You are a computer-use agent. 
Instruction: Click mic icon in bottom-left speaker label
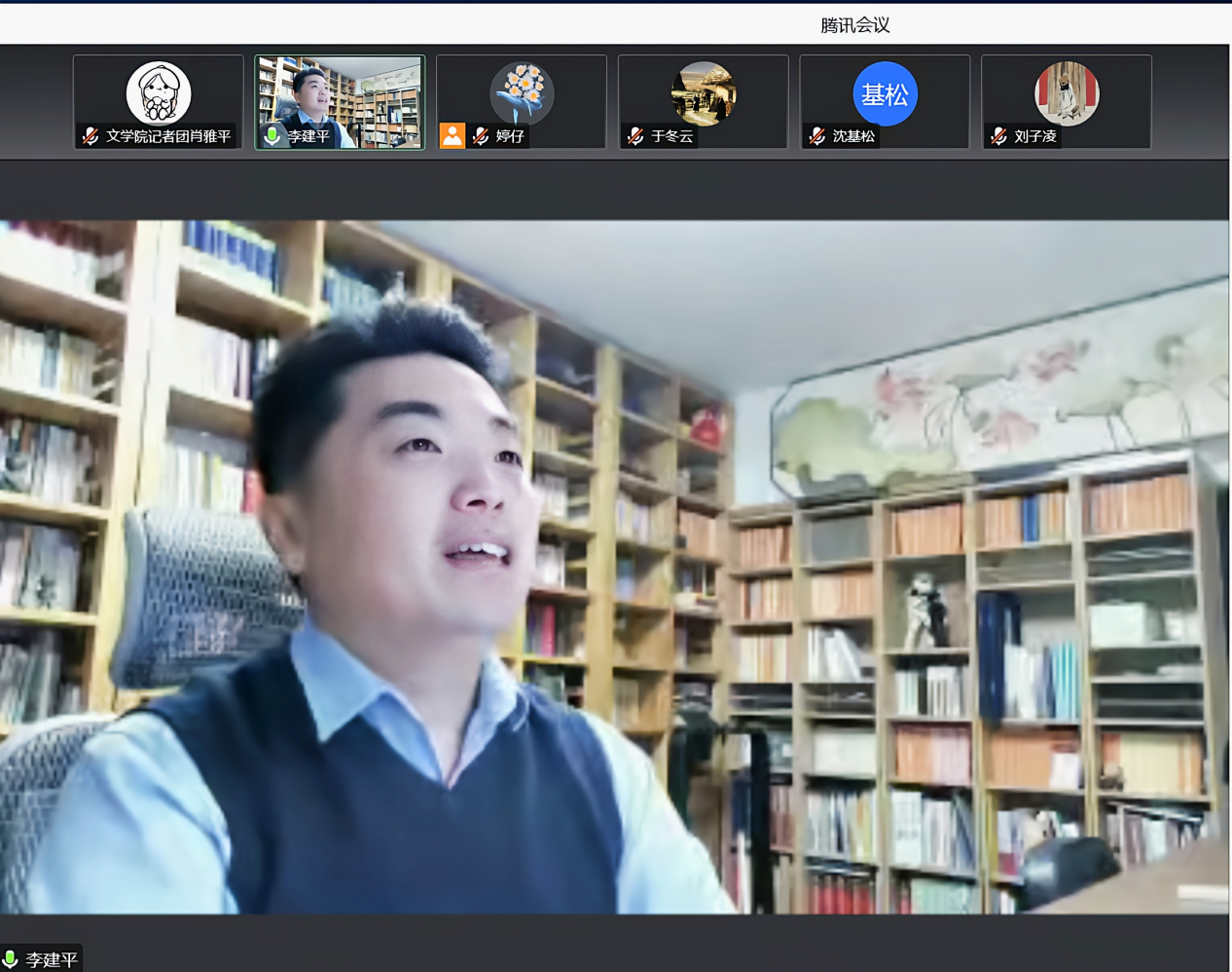pyautogui.click(x=11, y=959)
